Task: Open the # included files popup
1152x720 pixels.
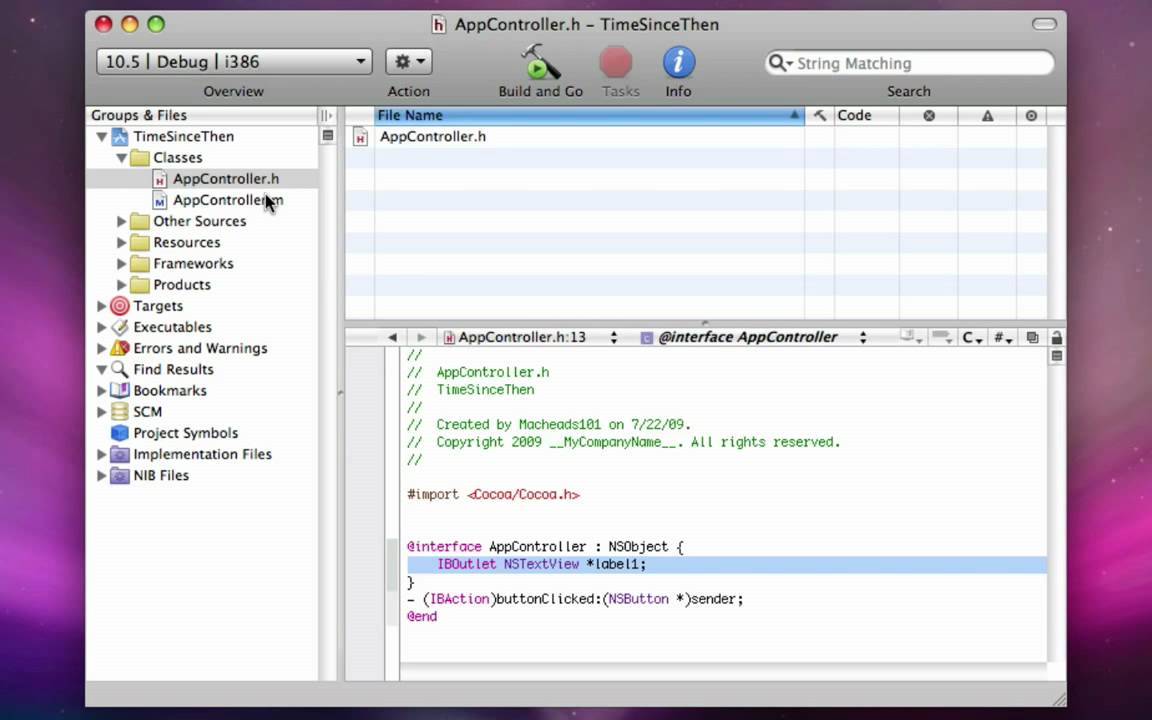Action: click(1003, 337)
